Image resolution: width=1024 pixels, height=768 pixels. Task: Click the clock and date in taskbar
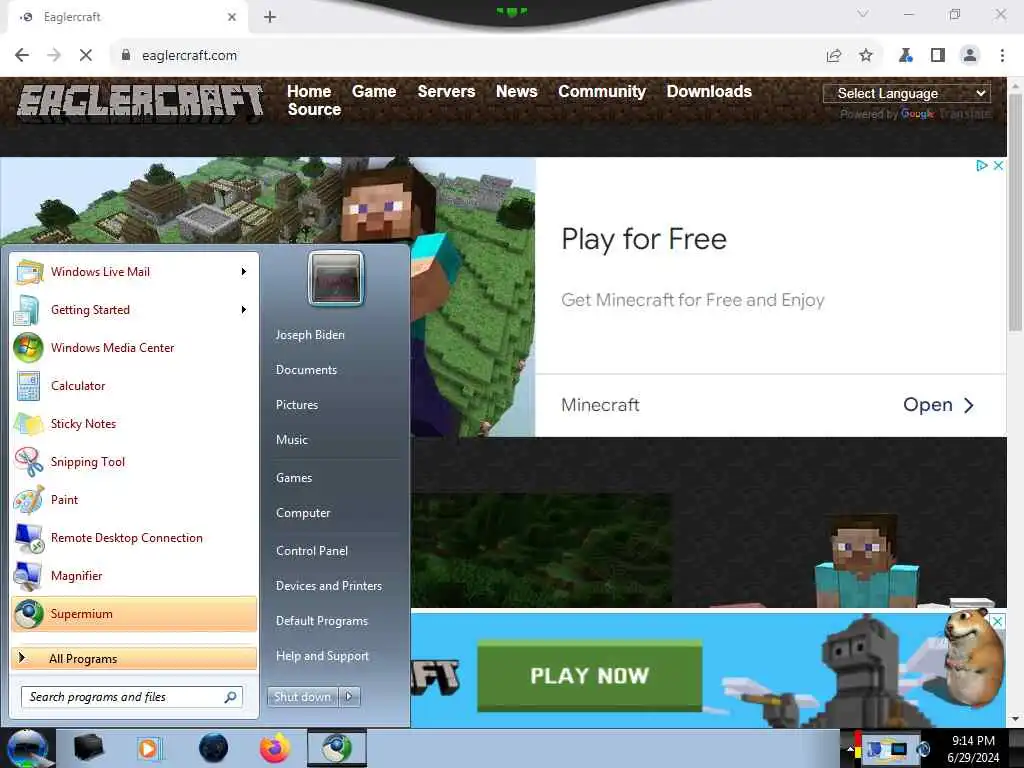(x=973, y=748)
